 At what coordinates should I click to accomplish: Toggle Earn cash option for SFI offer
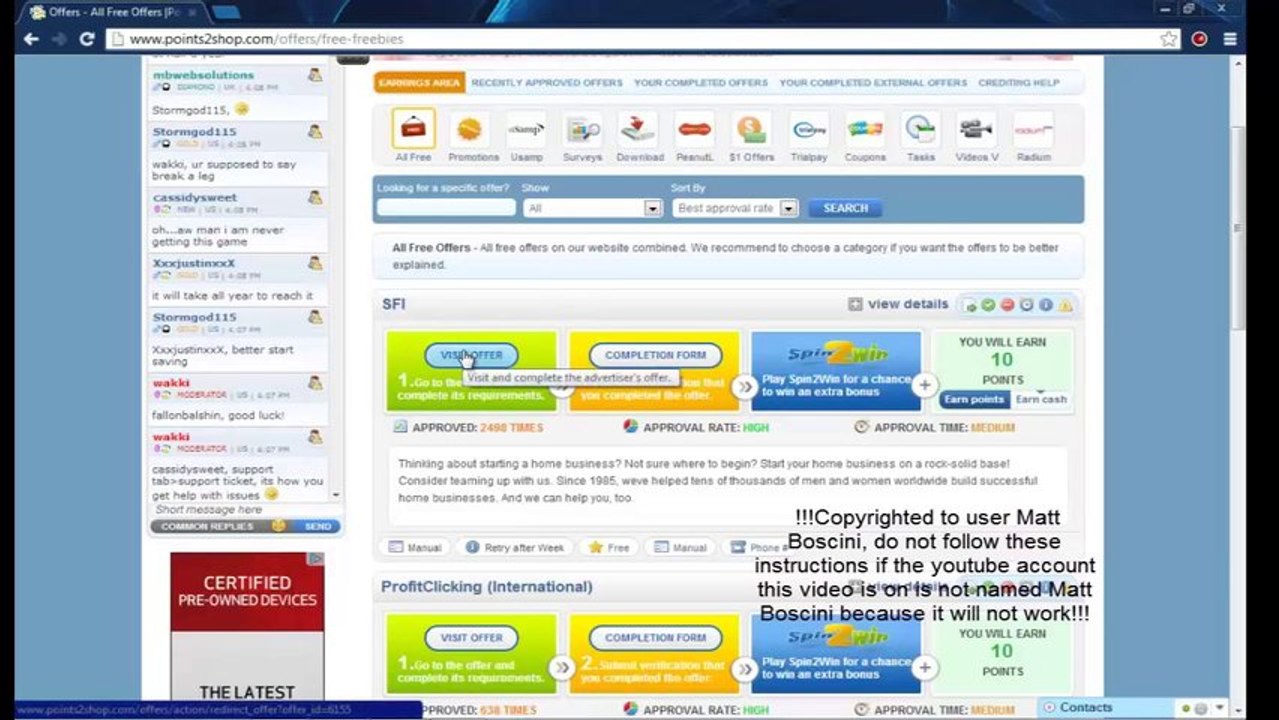click(1041, 399)
